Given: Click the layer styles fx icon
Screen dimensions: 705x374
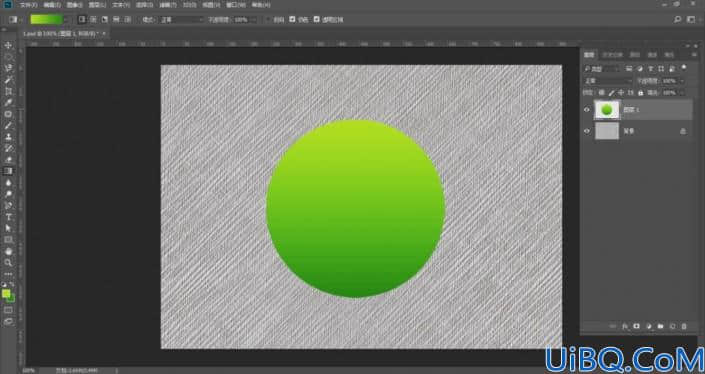Looking at the screenshot, I should tap(625, 326).
